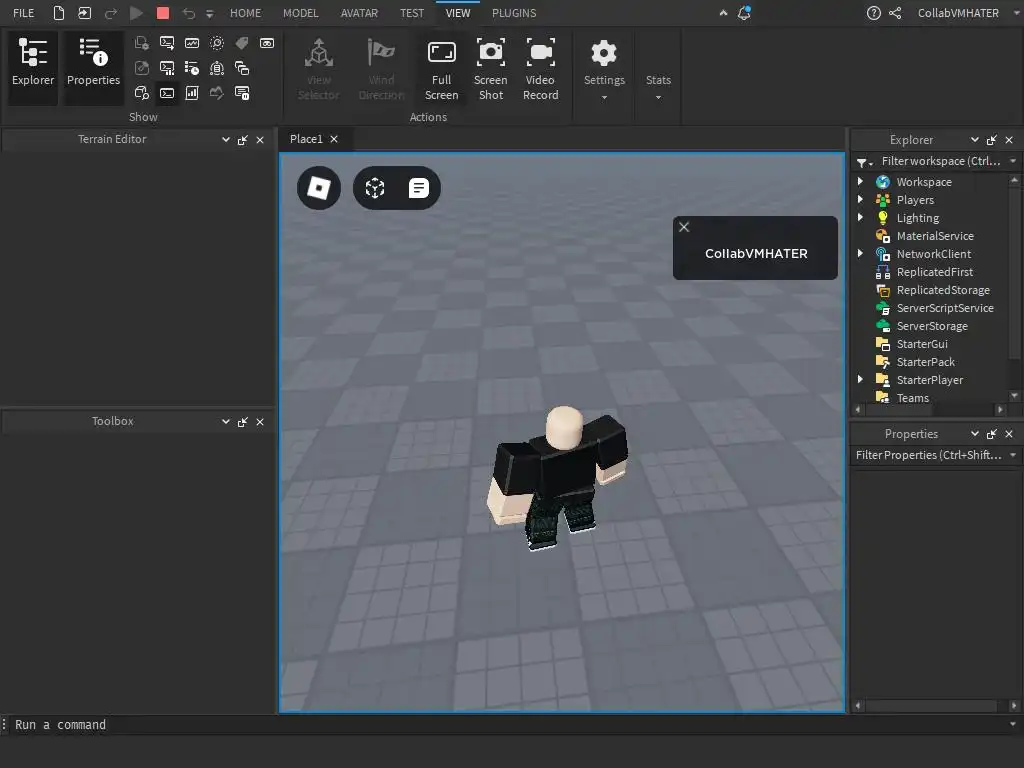The width and height of the screenshot is (1024, 768).
Task: Click the Explorer scrollbar down arrow
Action: pos(1014,396)
